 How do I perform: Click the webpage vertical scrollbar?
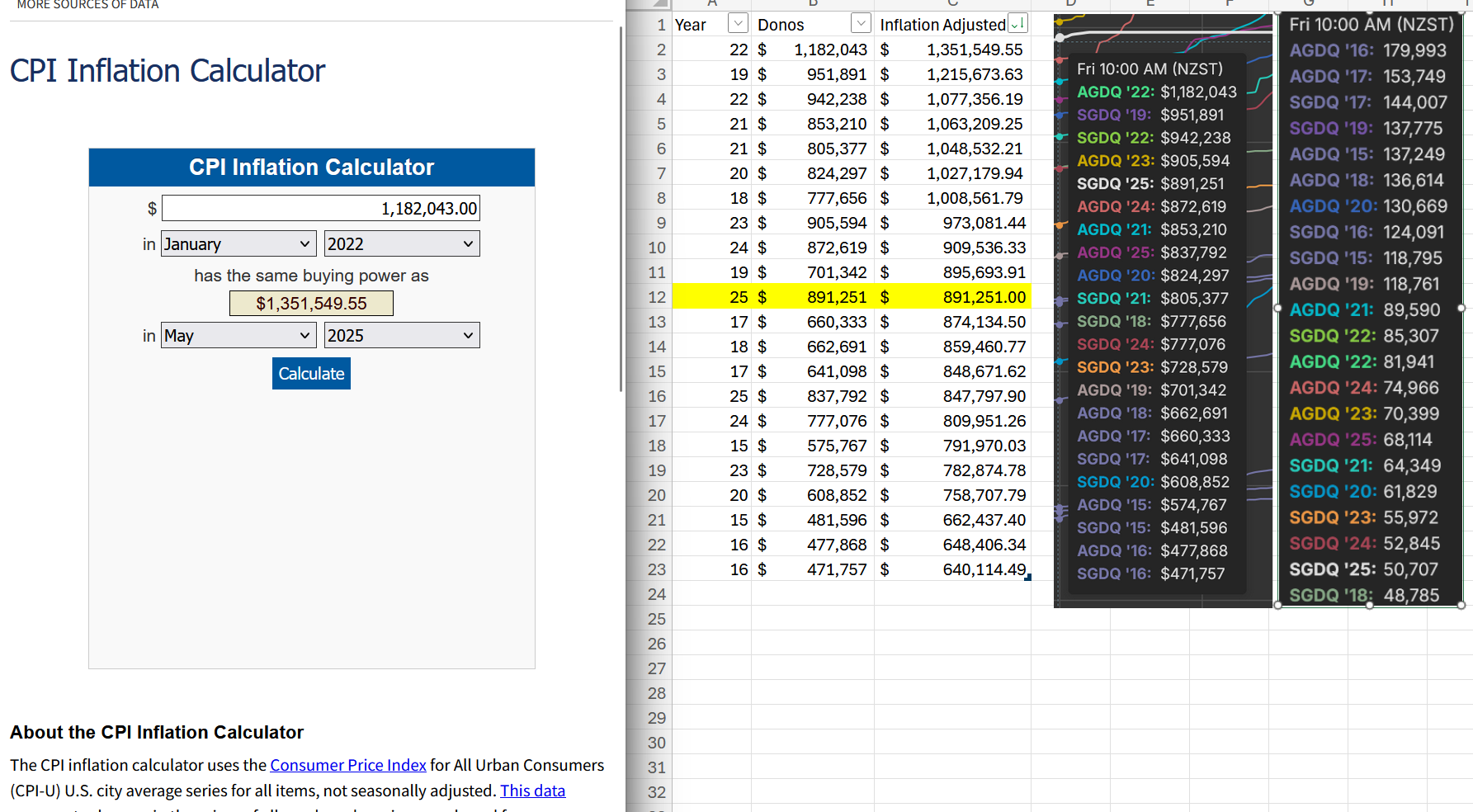621,209
